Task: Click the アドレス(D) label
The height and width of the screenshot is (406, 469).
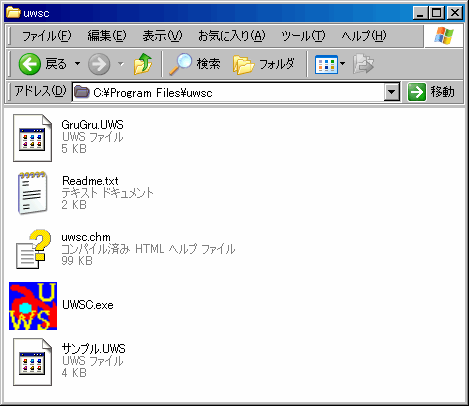Action: point(40,91)
